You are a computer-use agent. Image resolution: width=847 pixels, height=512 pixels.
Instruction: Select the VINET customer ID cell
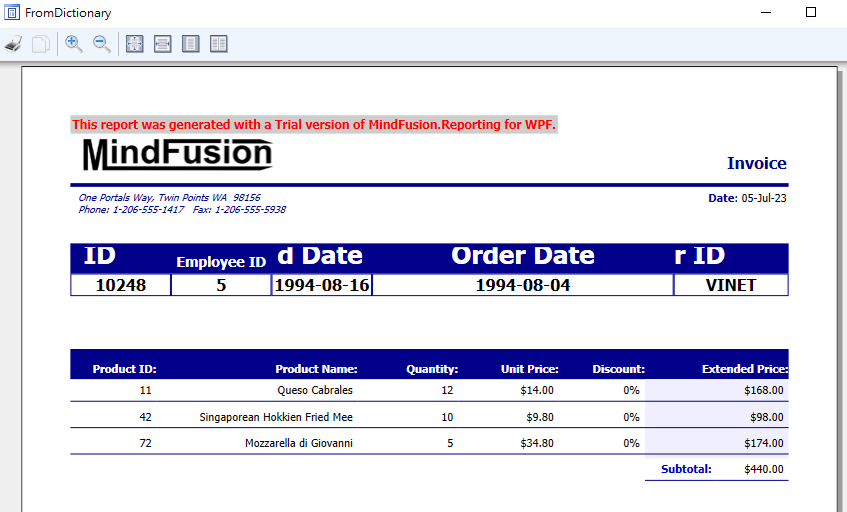[x=731, y=285]
